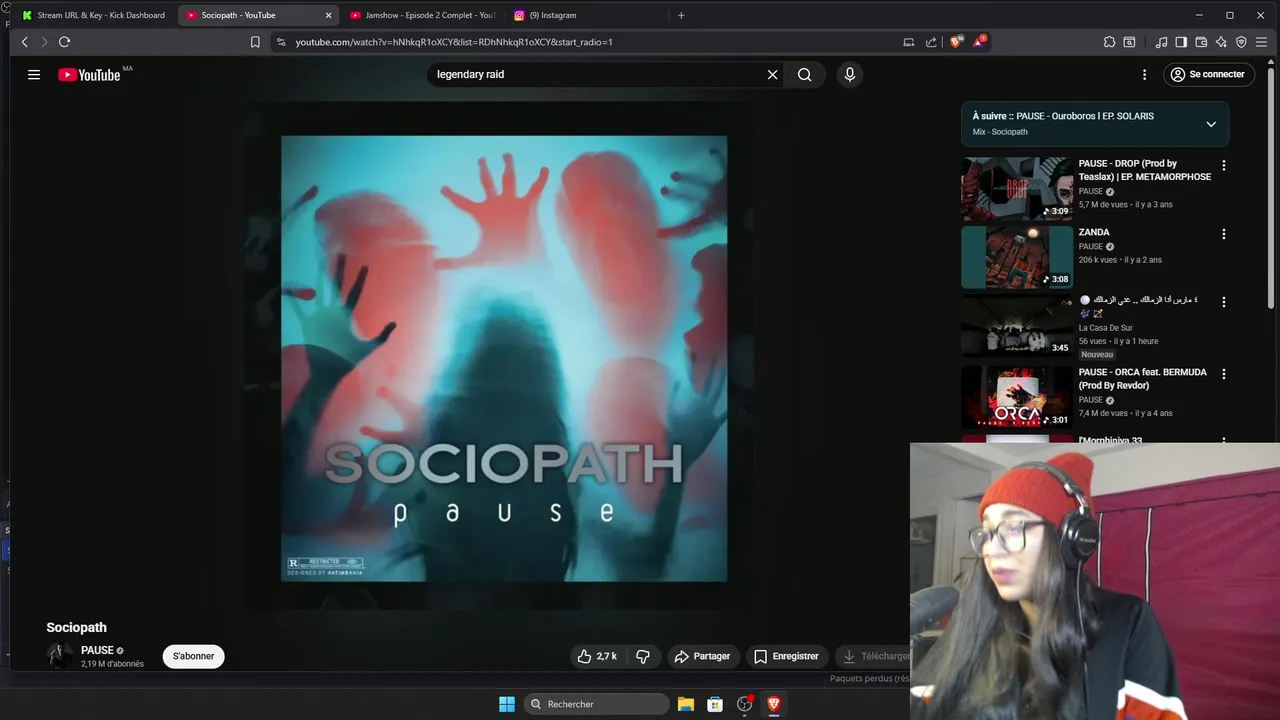This screenshot has height=720, width=1280.
Task: Subscribe with the S'abonner button
Action: tap(193, 656)
